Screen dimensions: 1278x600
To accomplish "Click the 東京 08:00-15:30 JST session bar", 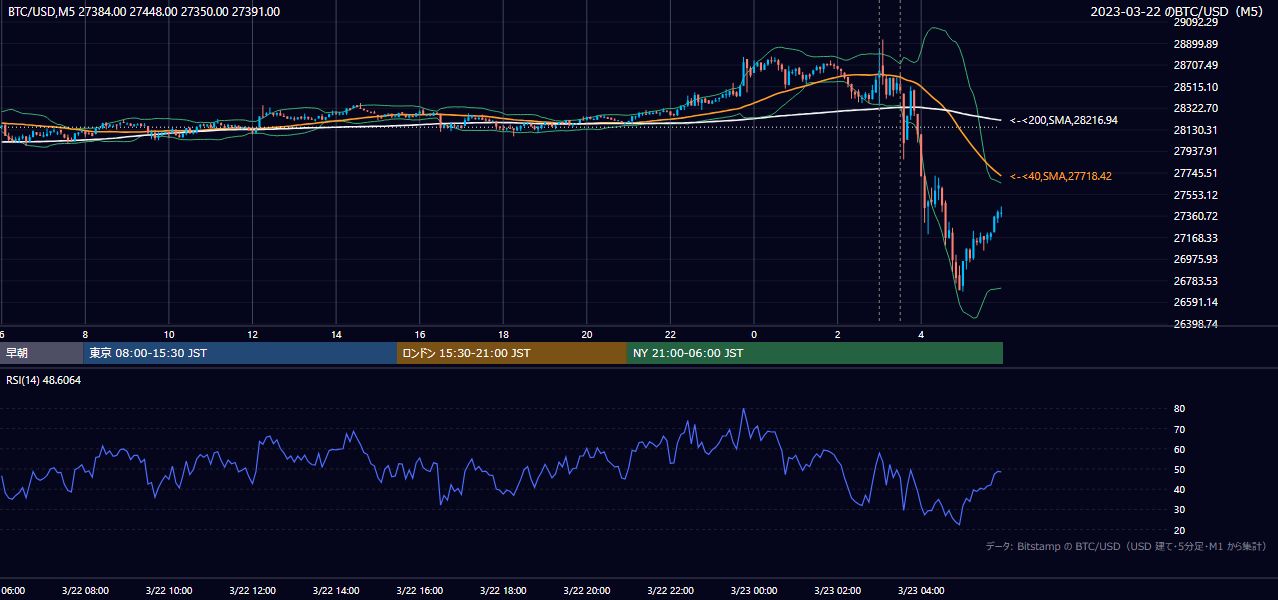I will click(240, 353).
